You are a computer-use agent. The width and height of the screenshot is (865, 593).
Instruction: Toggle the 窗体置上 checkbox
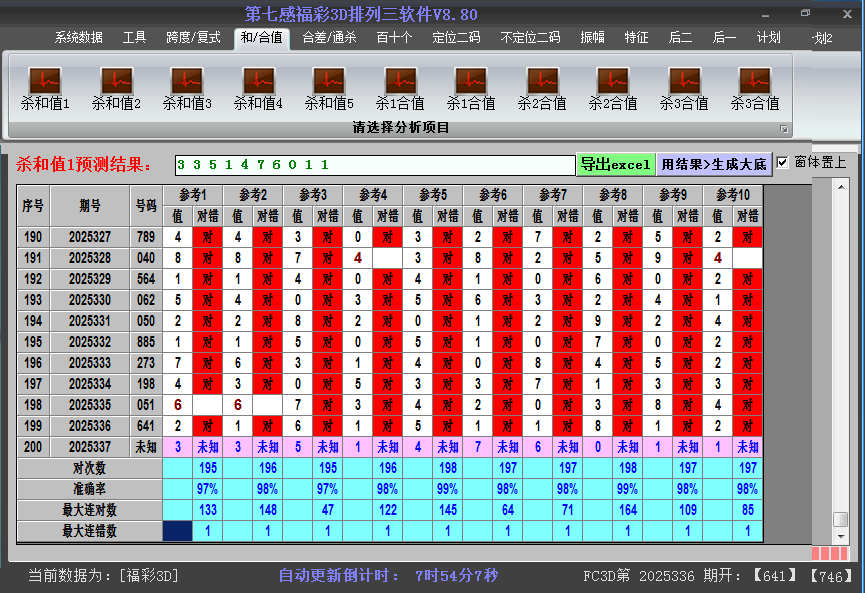[x=783, y=163]
